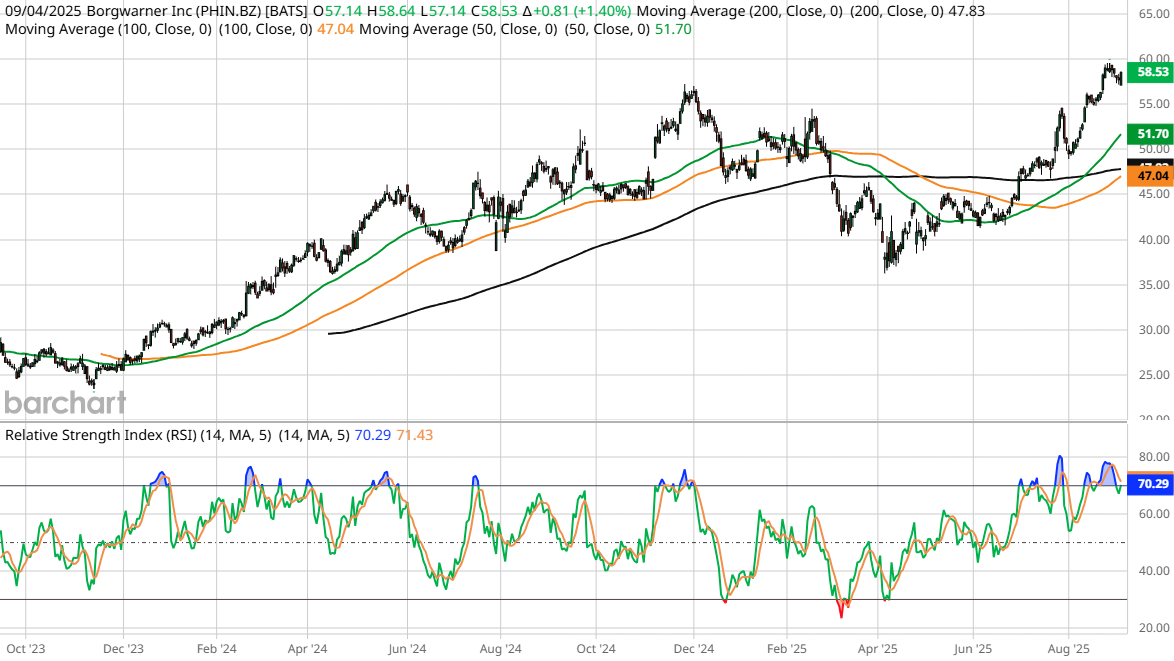Select the 40.00 RSI axis label
The image size is (1174, 661).
click(x=1154, y=570)
